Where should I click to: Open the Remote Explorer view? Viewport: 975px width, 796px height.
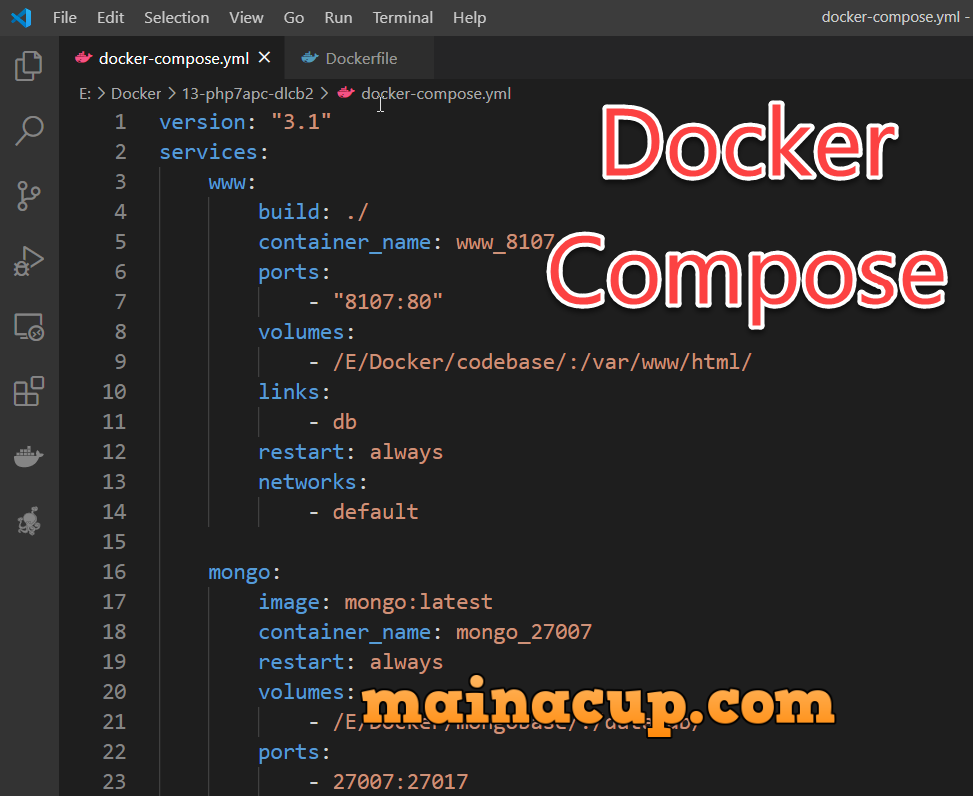[x=29, y=326]
